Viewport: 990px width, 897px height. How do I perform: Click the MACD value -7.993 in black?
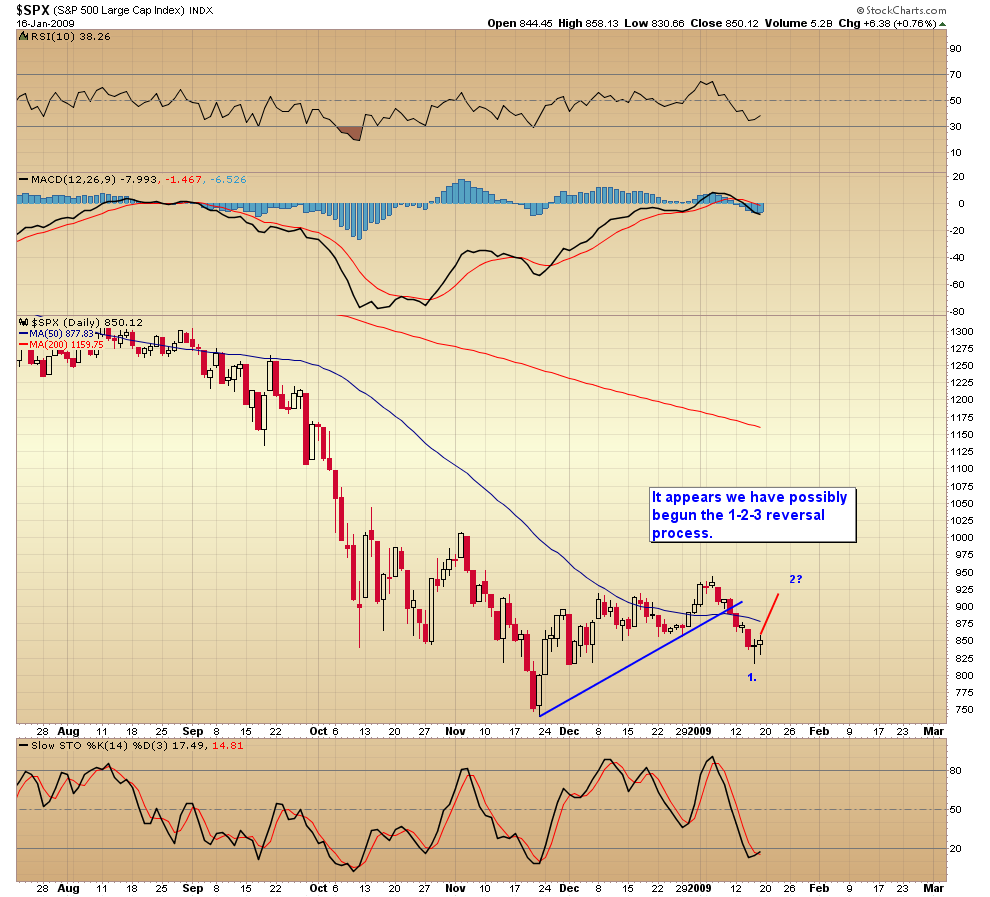click(140, 179)
